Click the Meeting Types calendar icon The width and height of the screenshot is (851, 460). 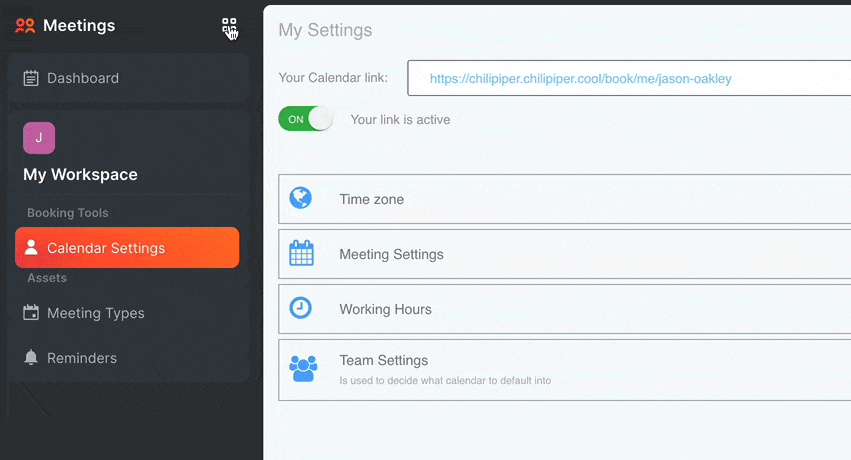(x=31, y=312)
